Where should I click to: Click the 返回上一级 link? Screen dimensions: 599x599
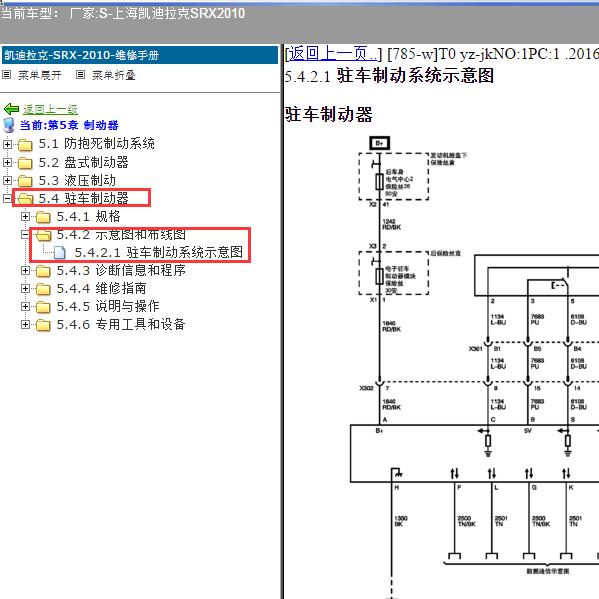pos(50,109)
